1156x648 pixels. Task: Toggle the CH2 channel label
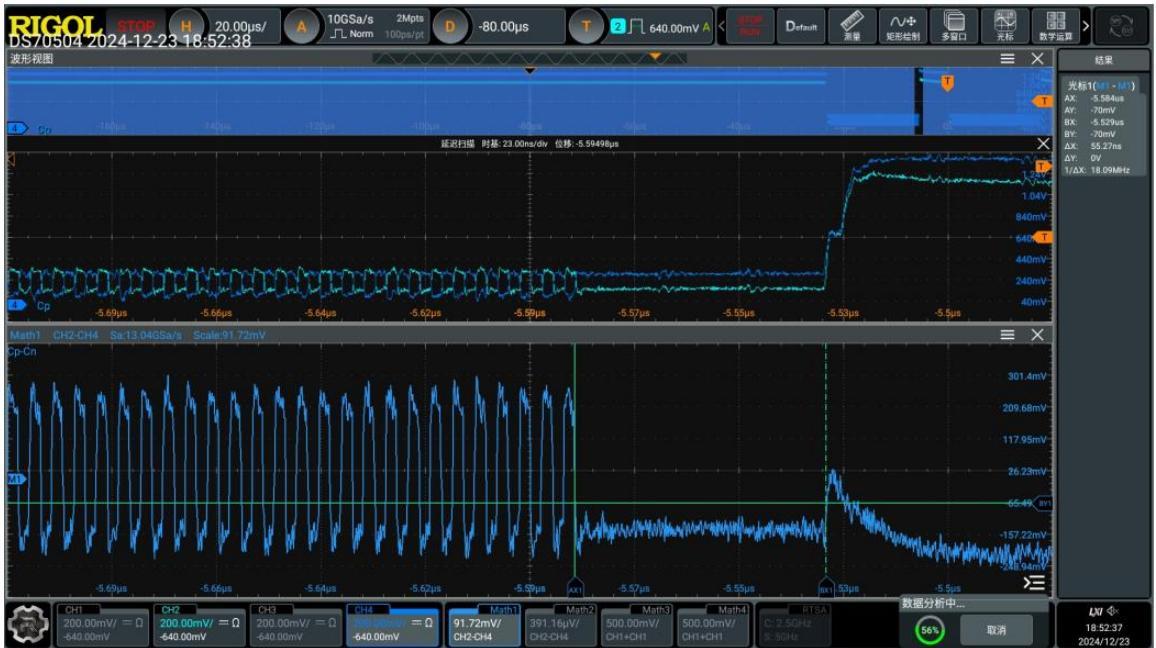click(171, 610)
